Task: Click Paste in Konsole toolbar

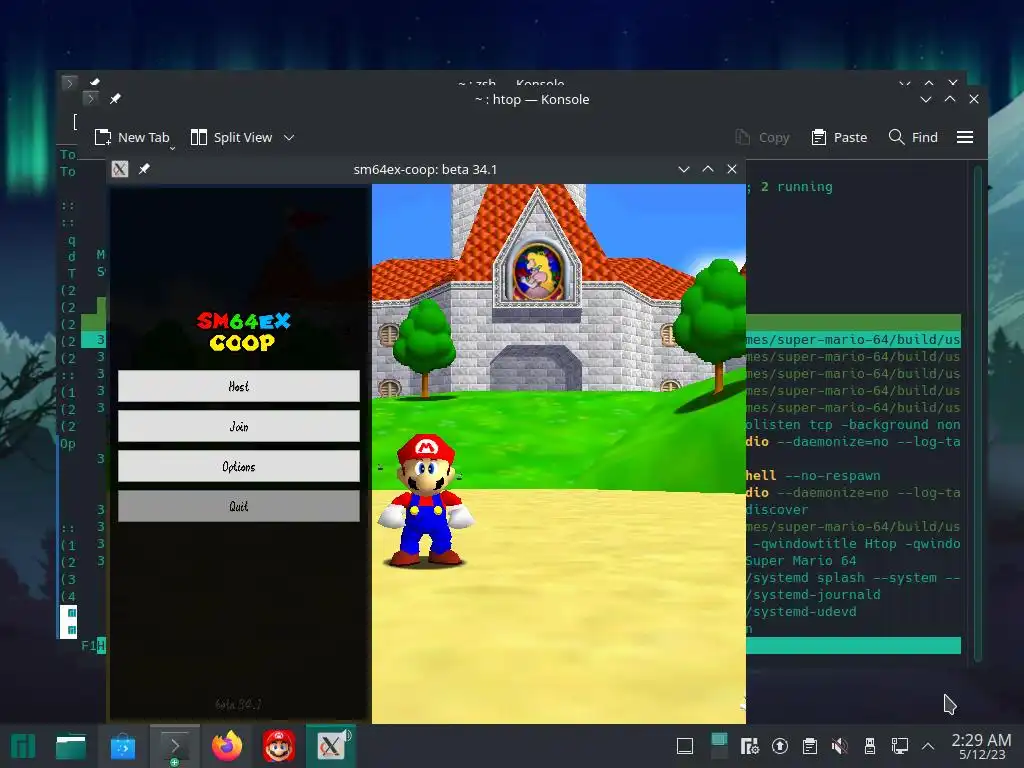Action: [839, 137]
